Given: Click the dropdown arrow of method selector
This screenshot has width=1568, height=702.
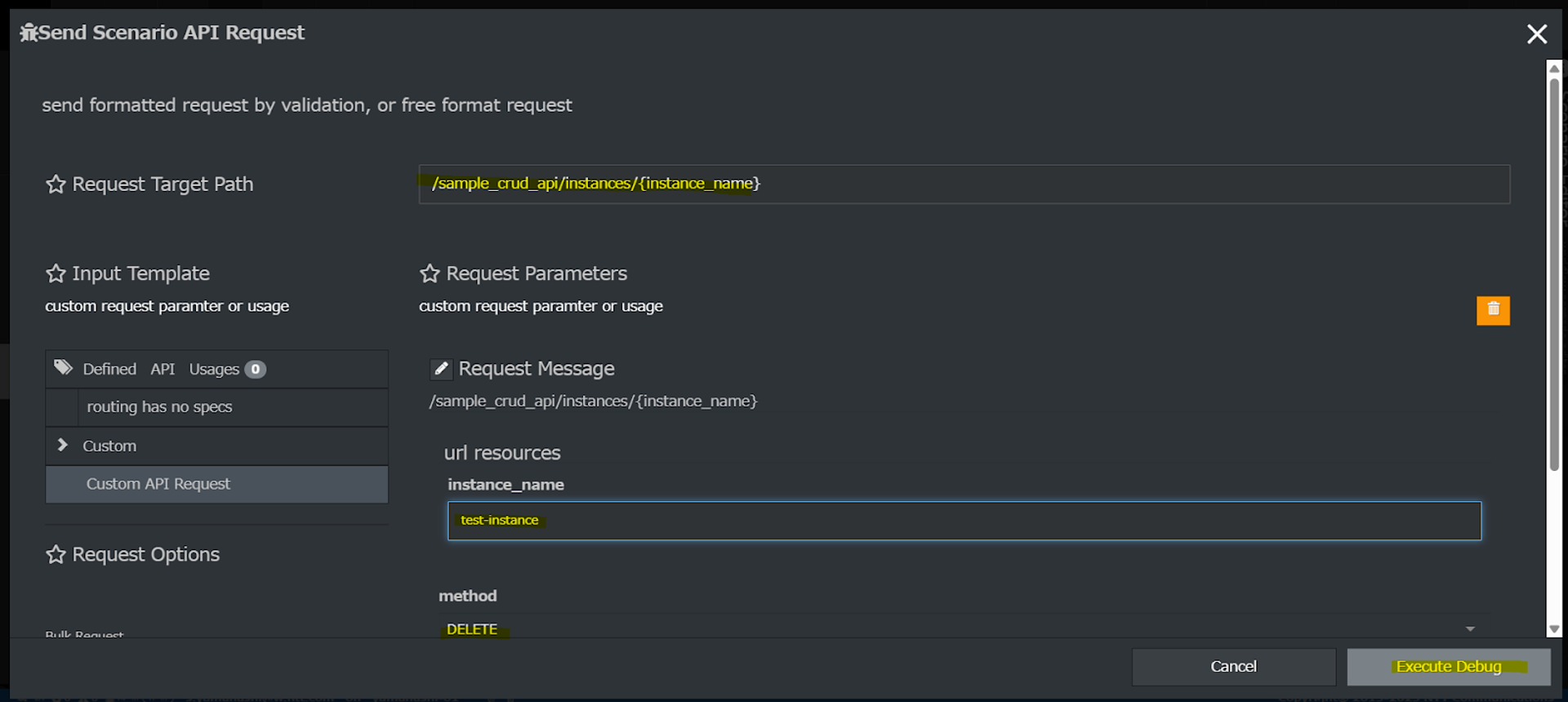Looking at the screenshot, I should pos(1470,629).
